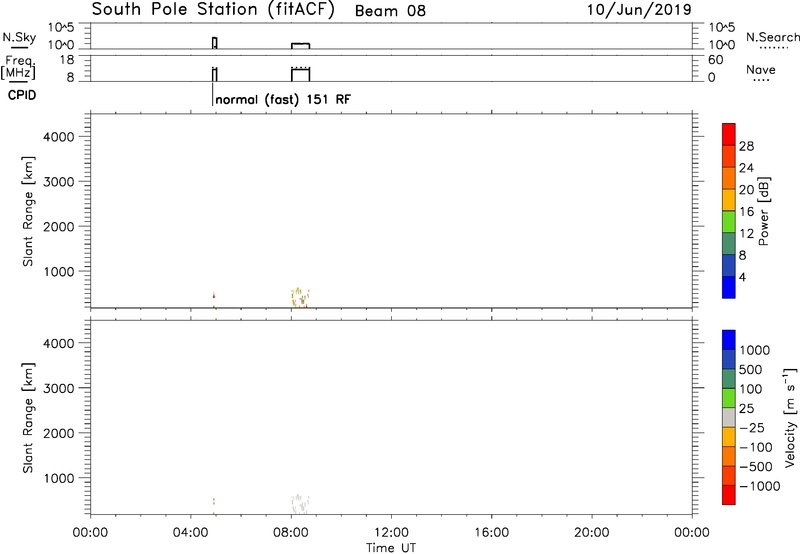Click the "−25" tick on Velocity colorbar

[x=751, y=427]
